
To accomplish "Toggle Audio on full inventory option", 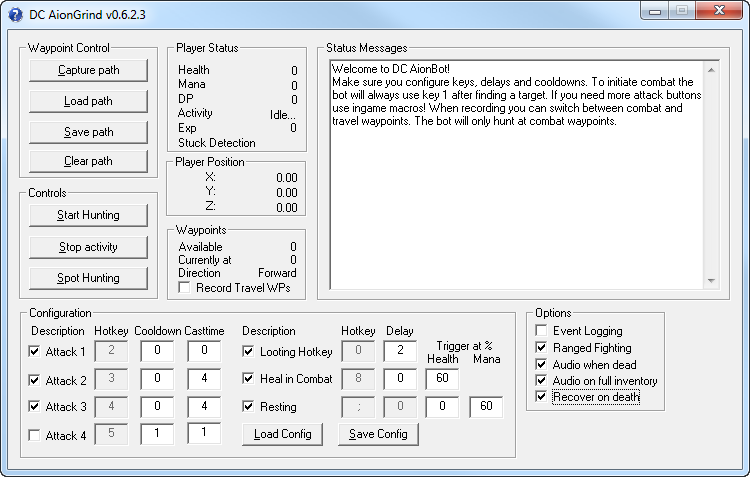I will pyautogui.click(x=541, y=380).
